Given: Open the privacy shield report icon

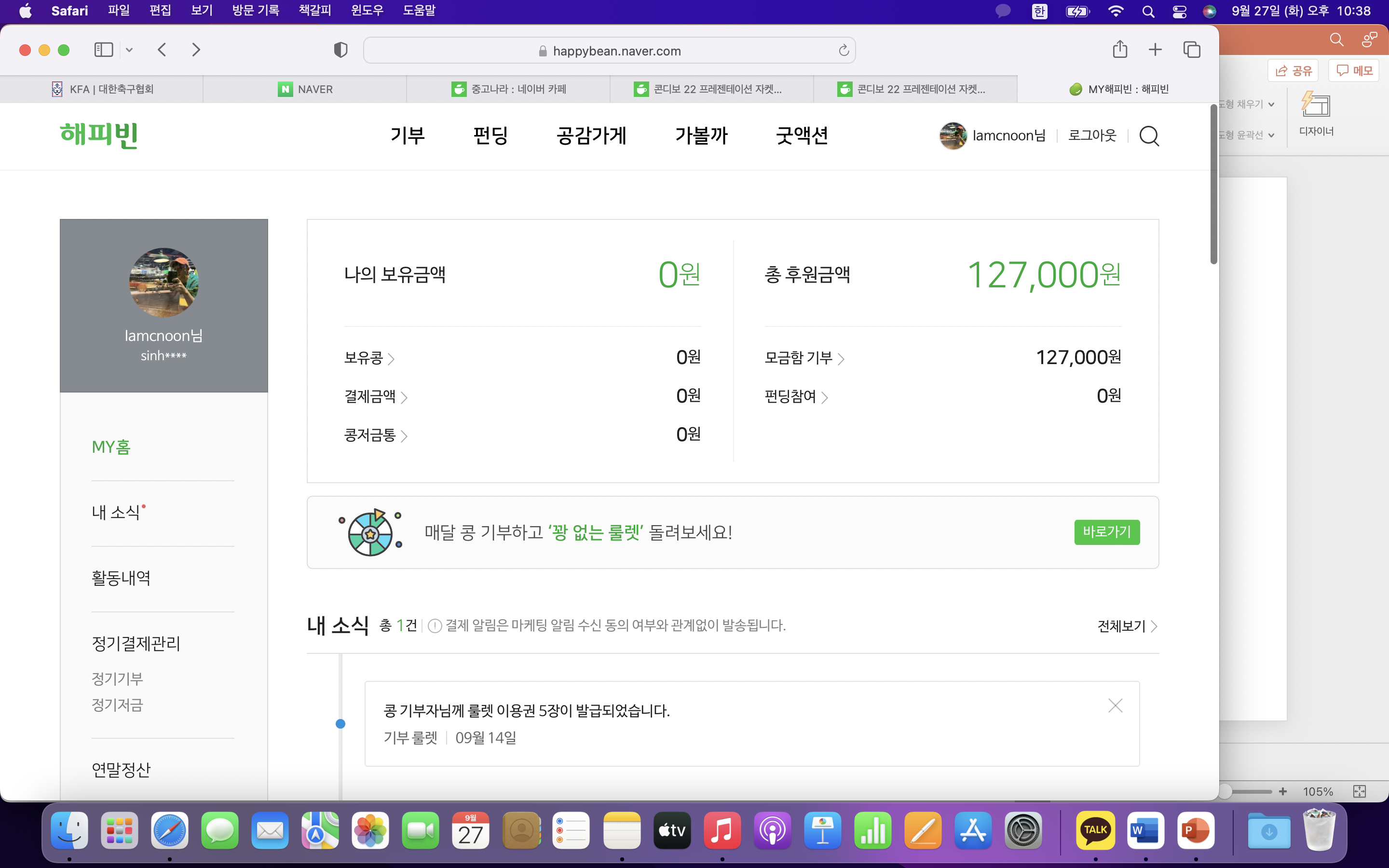Looking at the screenshot, I should [340, 50].
